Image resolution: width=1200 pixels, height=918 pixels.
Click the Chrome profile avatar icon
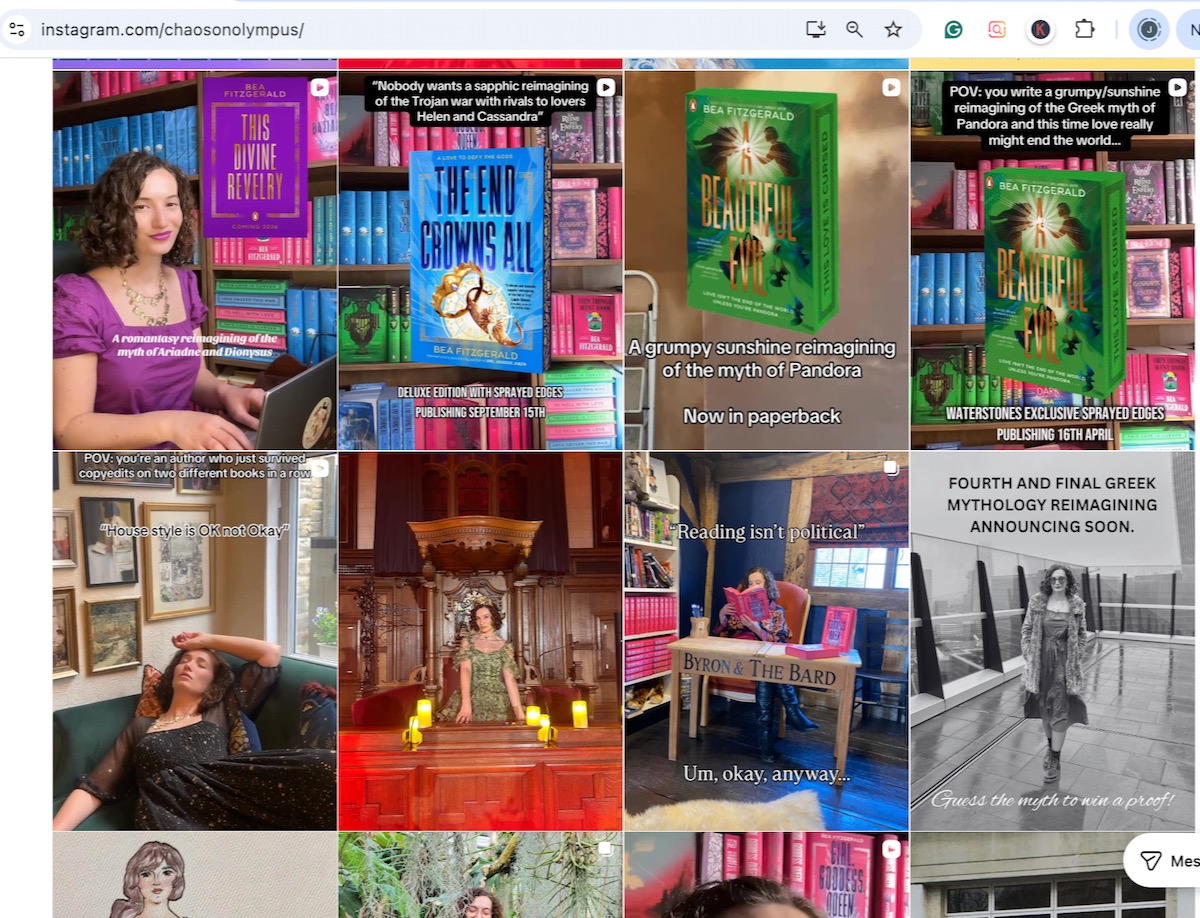(x=1149, y=29)
